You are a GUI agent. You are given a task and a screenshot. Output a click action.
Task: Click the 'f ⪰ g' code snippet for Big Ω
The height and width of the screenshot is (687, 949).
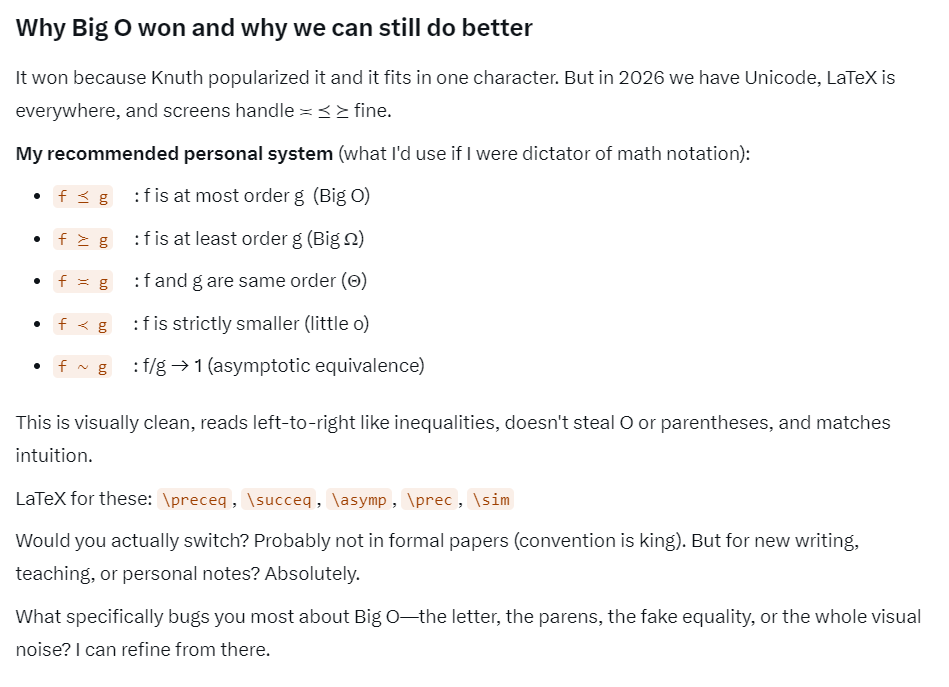pyautogui.click(x=83, y=240)
